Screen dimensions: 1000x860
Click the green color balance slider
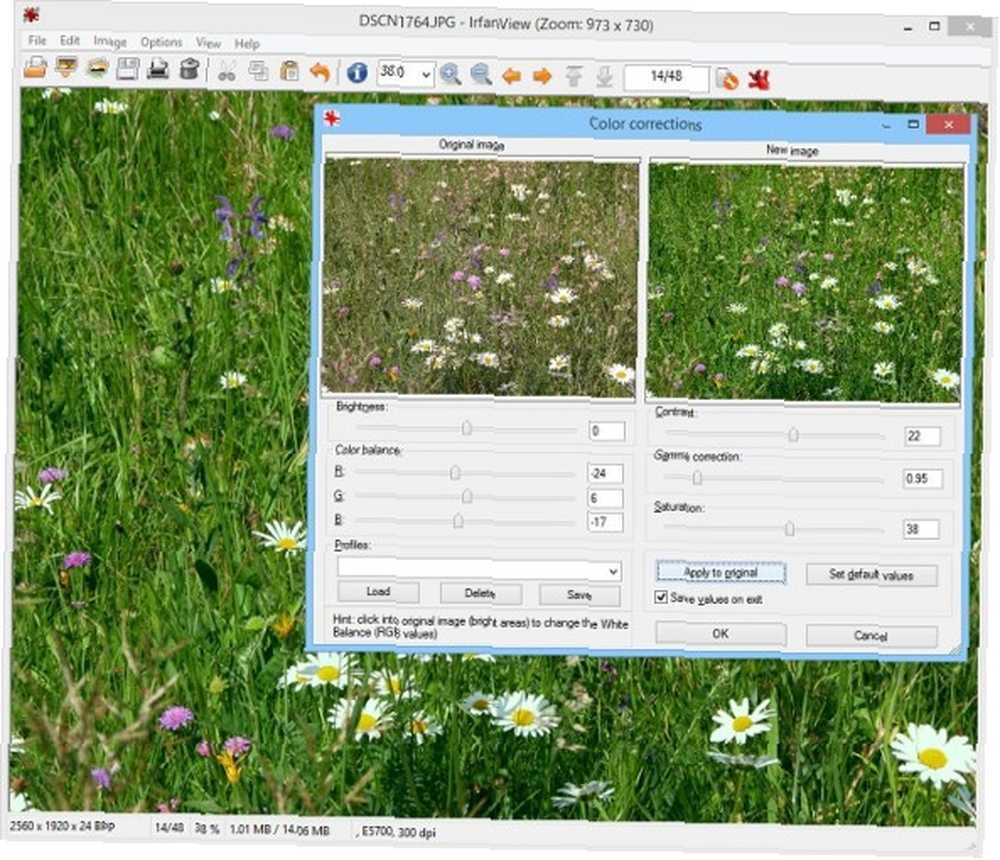(467, 496)
